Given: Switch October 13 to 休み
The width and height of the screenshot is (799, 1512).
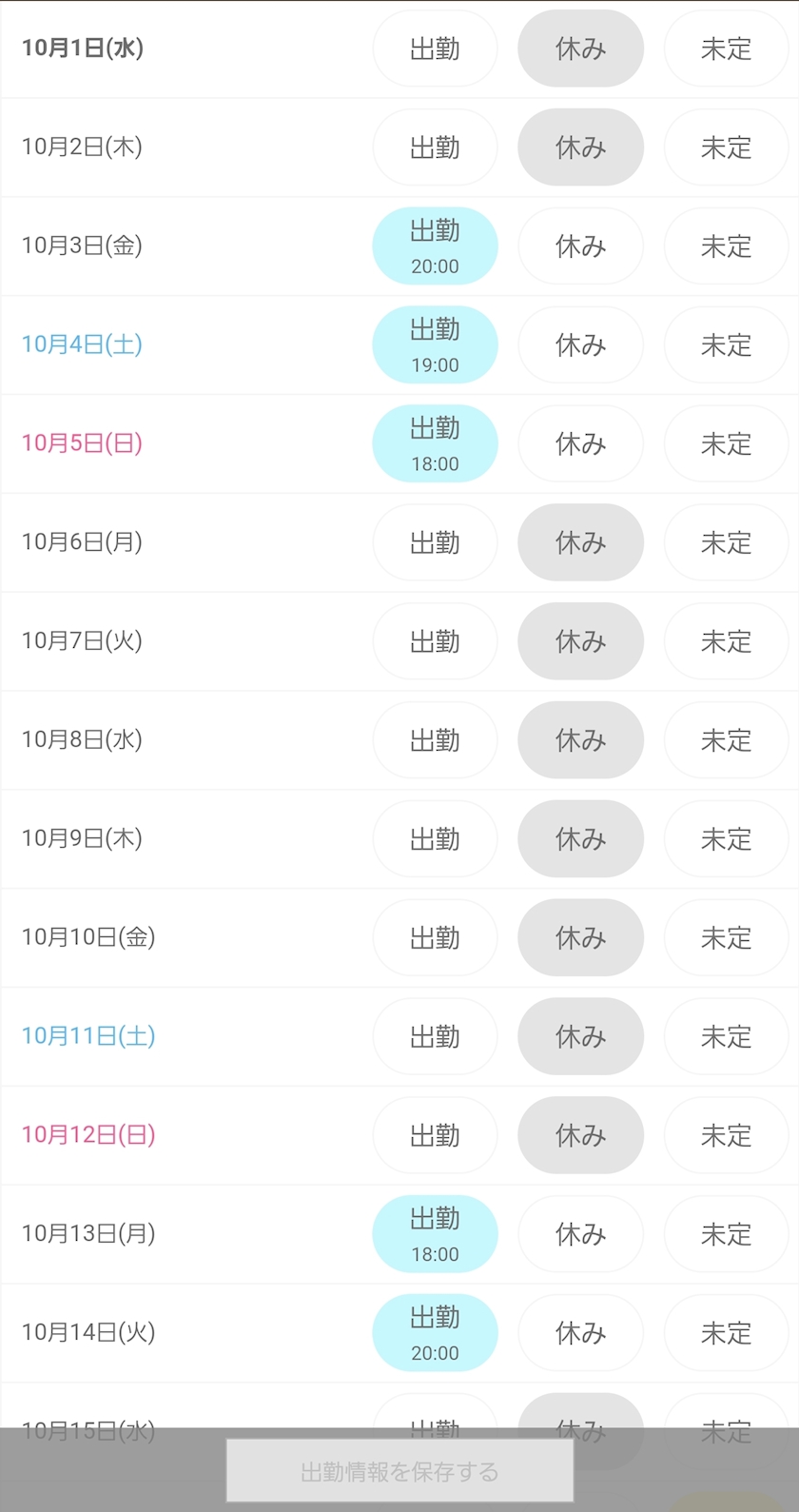Looking at the screenshot, I should coord(580,1234).
